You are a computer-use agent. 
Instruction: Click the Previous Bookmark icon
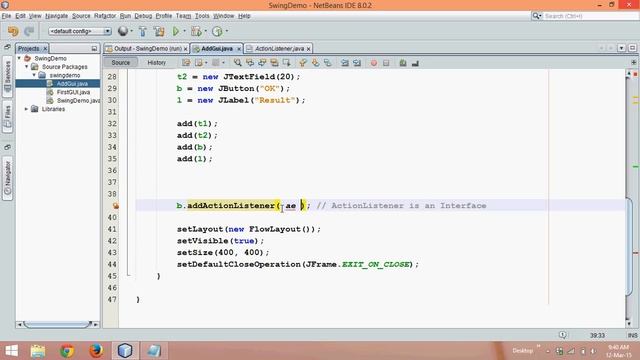coord(302,63)
